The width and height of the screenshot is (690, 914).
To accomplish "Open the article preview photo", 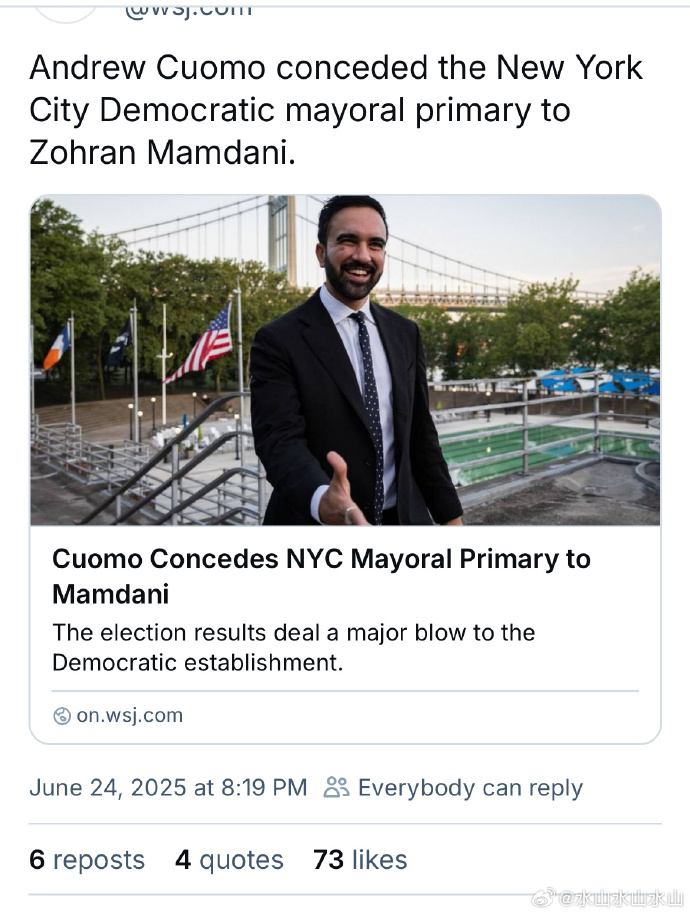I will 345,360.
